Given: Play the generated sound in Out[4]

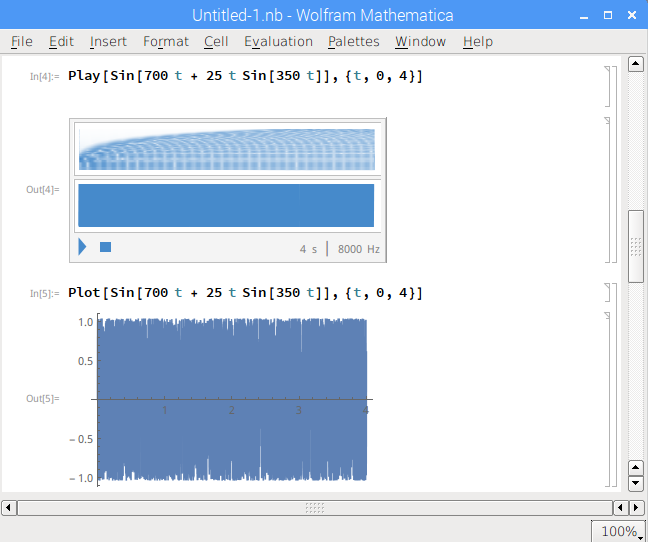Looking at the screenshot, I should point(82,247).
